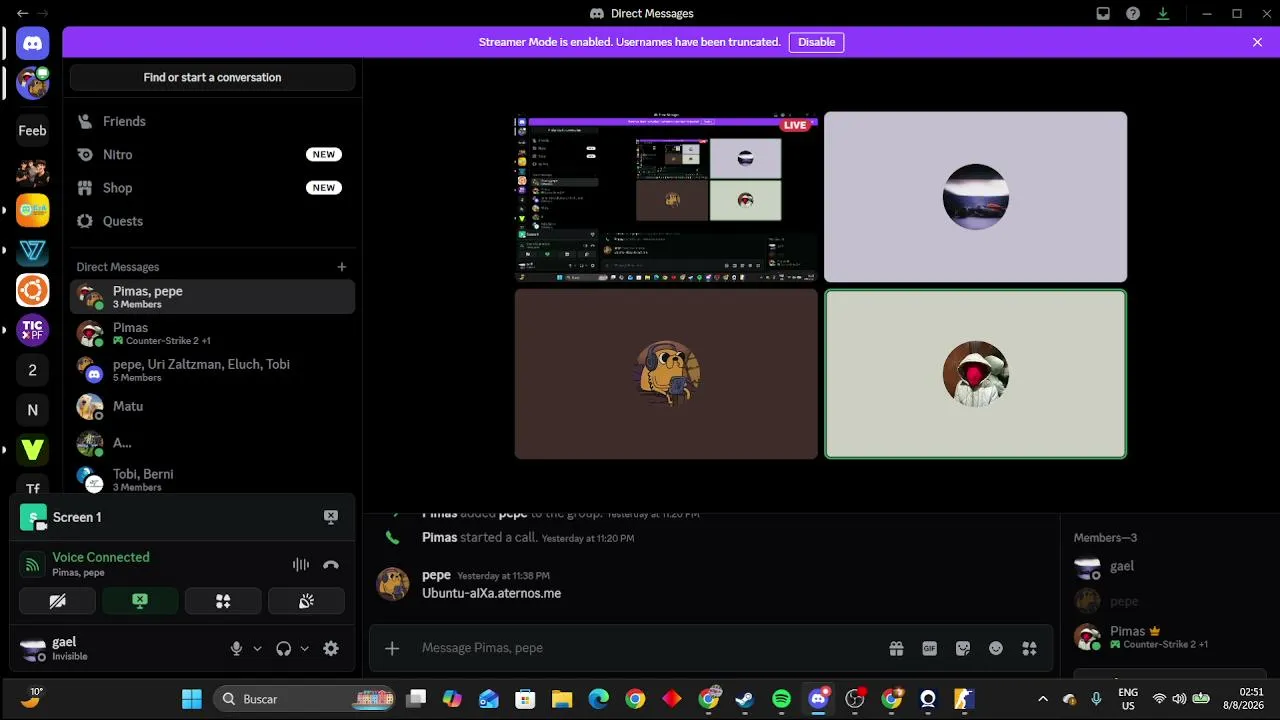The image size is (1280, 720).
Task: Toggle headphone deafen in user panel
Action: coord(283,649)
